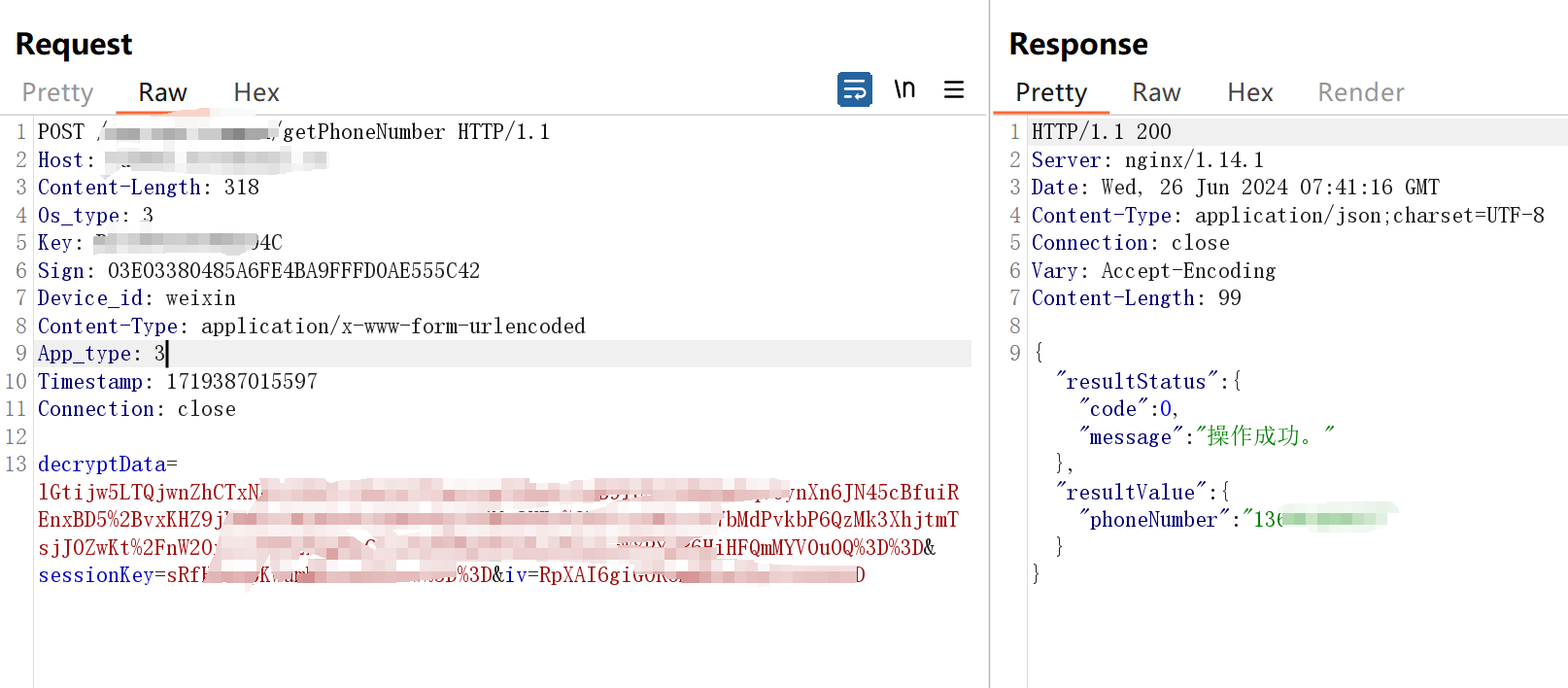
Task: Show the Response Render tab
Action: [x=1360, y=92]
